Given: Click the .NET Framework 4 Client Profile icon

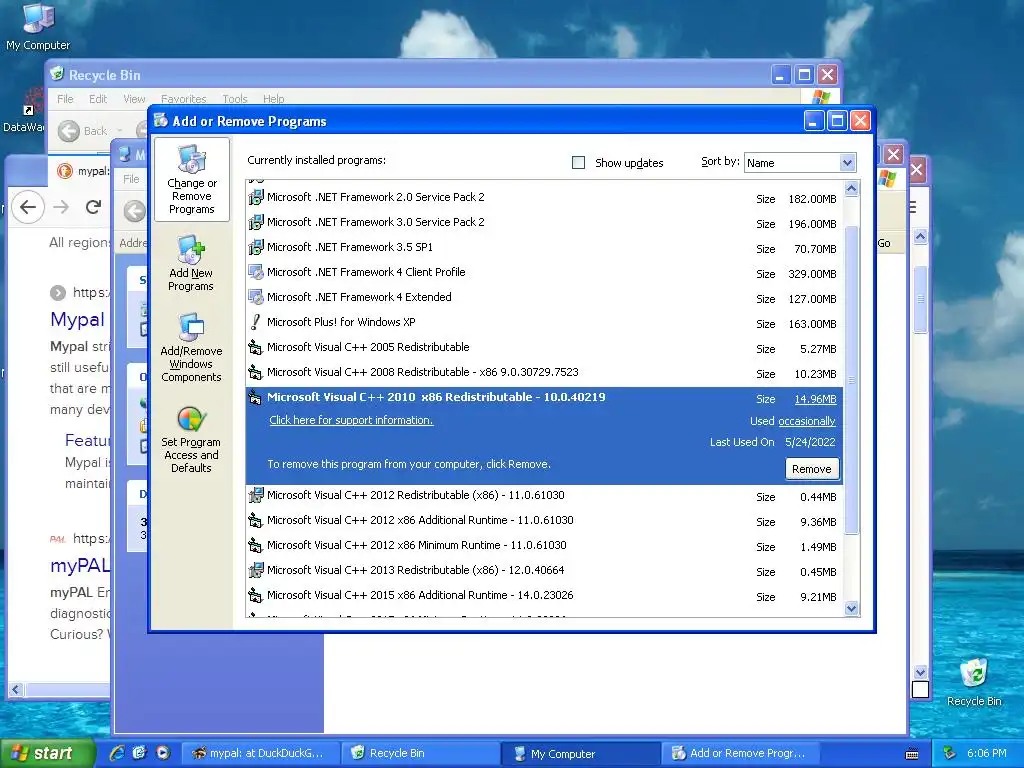Looking at the screenshot, I should point(256,272).
